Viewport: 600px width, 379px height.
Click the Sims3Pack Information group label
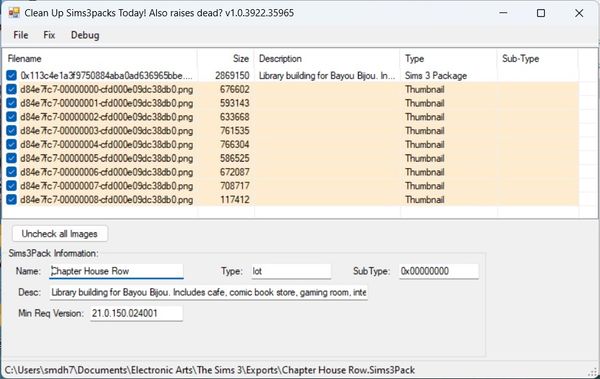[x=54, y=253]
